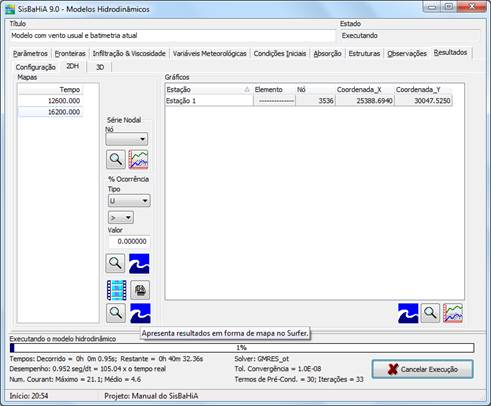The image size is (491, 406).
Task: Click the Estado field showing Executando
Action: click(410, 36)
